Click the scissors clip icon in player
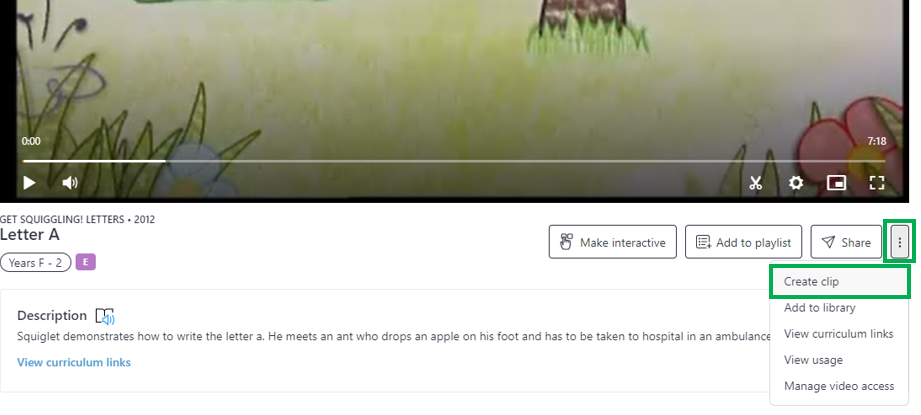This screenshot has height=415, width=921. 755,183
